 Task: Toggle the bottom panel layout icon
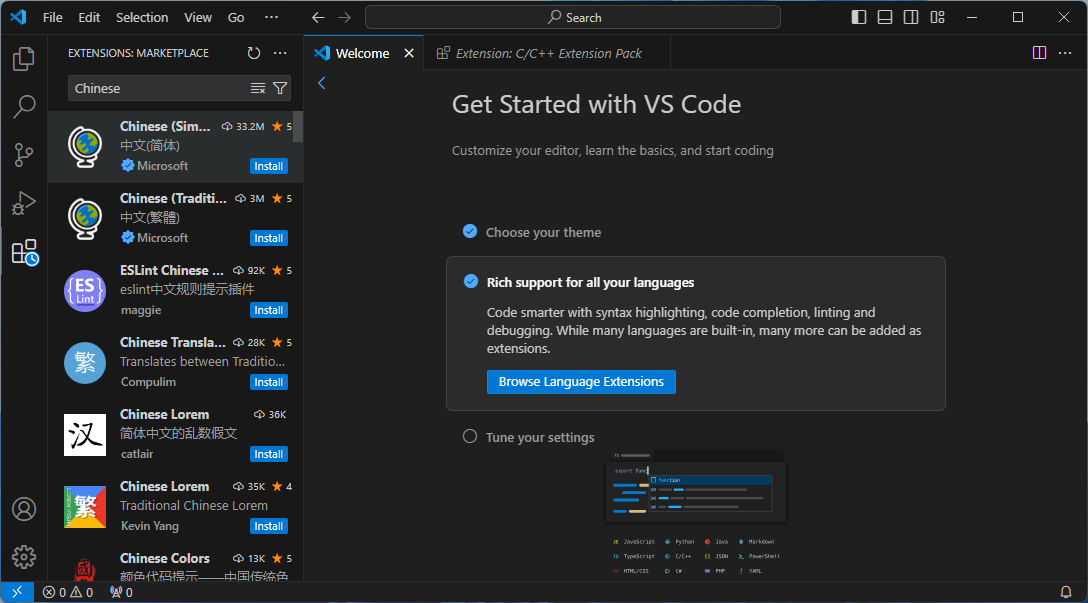point(885,17)
